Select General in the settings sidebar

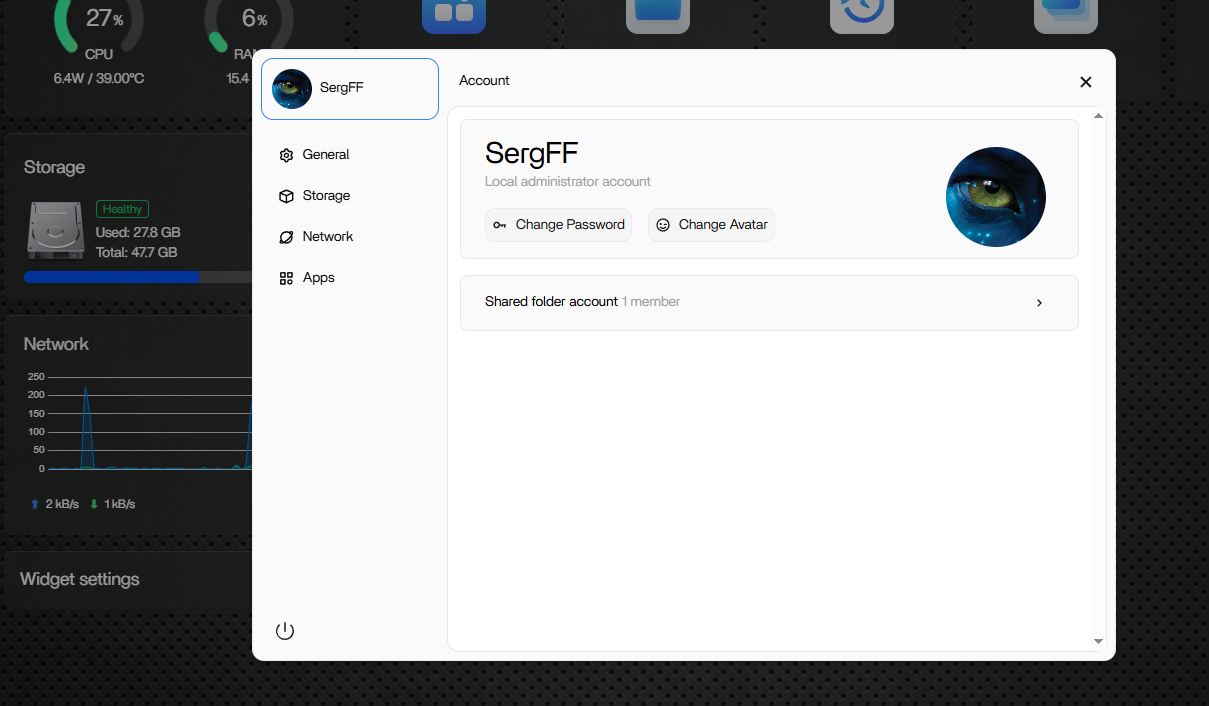(325, 155)
